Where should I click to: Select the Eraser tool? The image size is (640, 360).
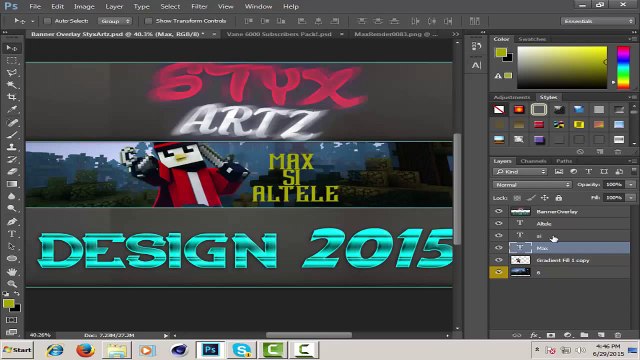(x=11, y=171)
